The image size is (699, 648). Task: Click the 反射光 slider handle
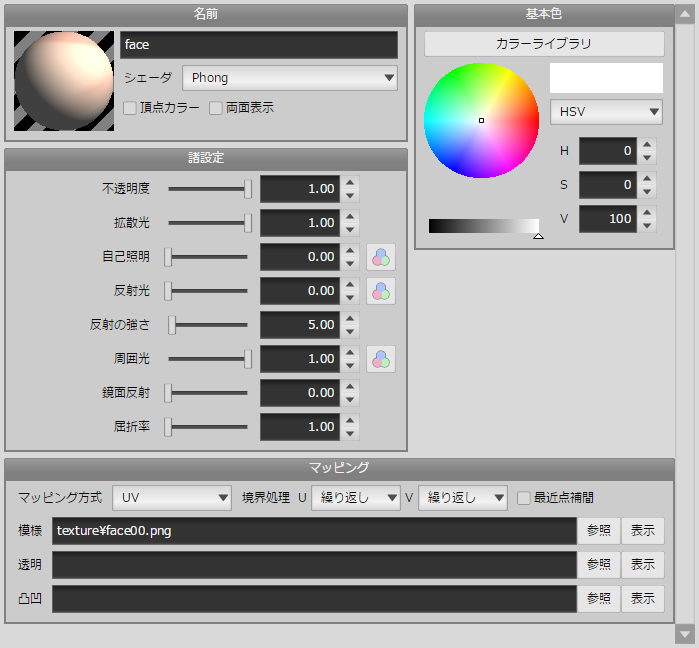(x=168, y=291)
